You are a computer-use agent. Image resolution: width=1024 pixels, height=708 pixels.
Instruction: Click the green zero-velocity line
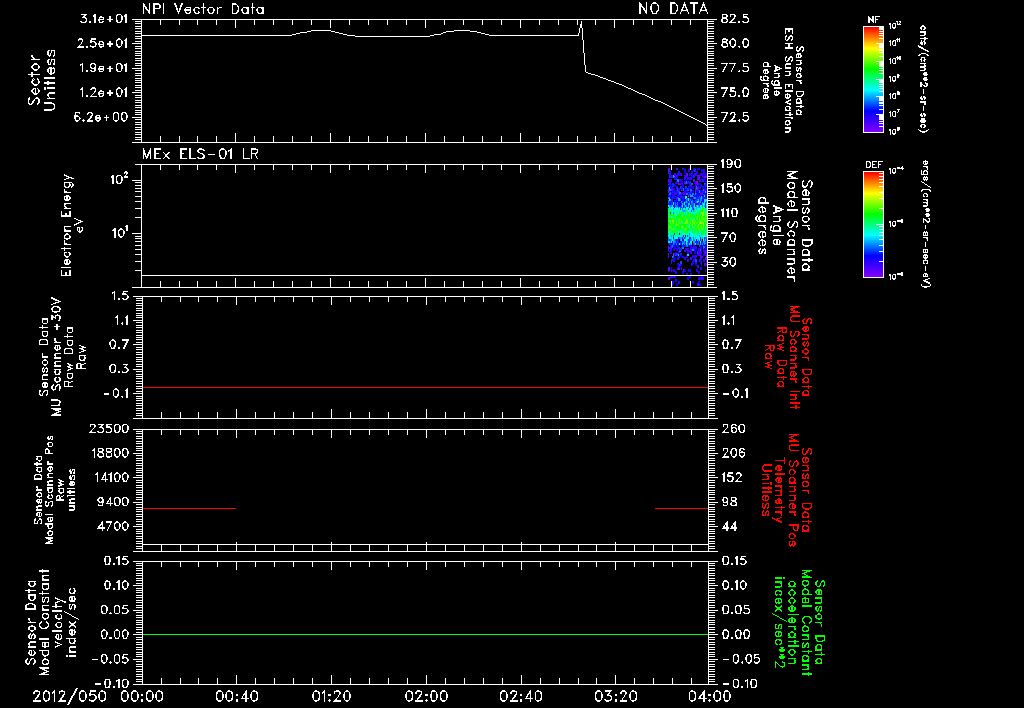425,634
